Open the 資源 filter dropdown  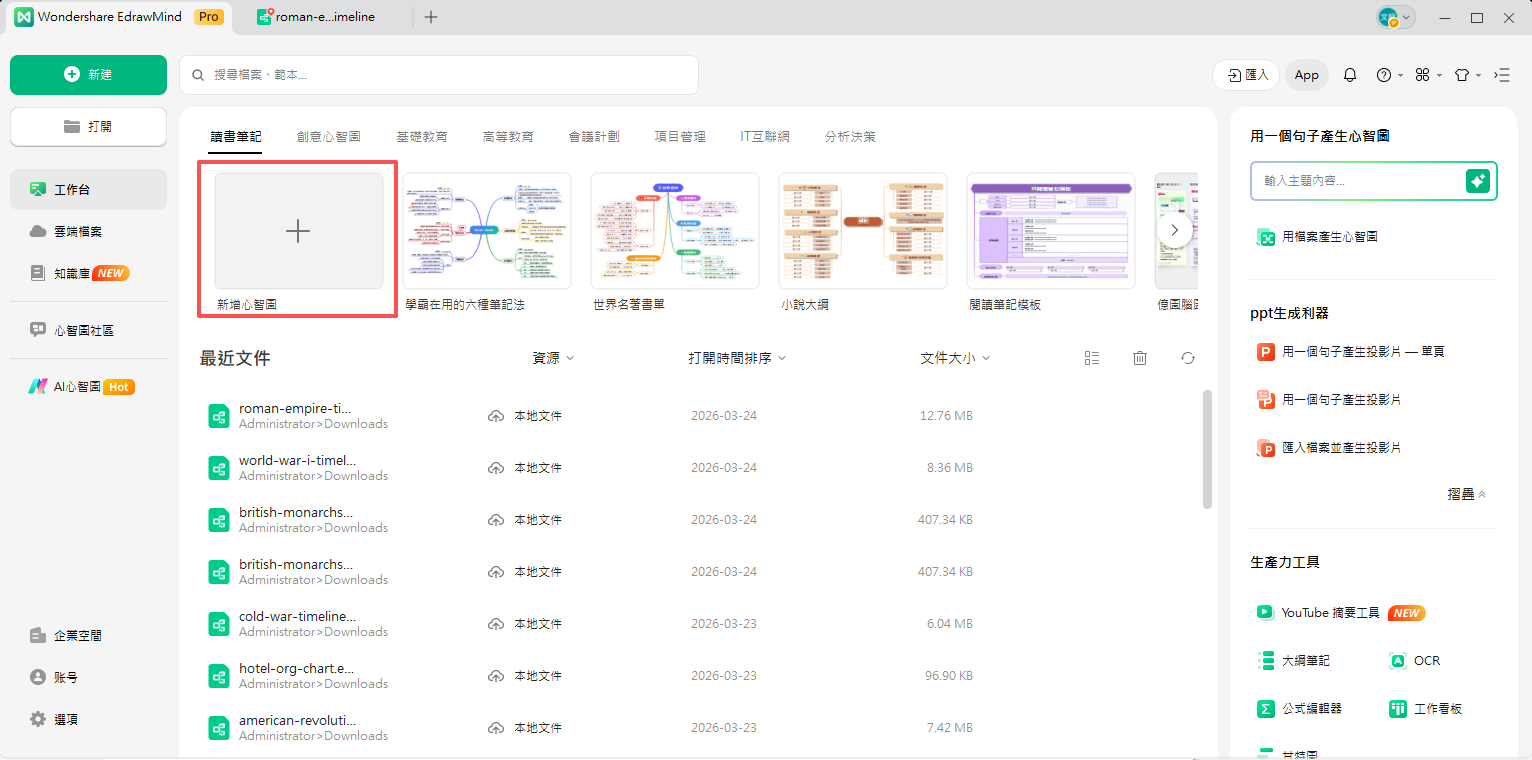pos(553,357)
